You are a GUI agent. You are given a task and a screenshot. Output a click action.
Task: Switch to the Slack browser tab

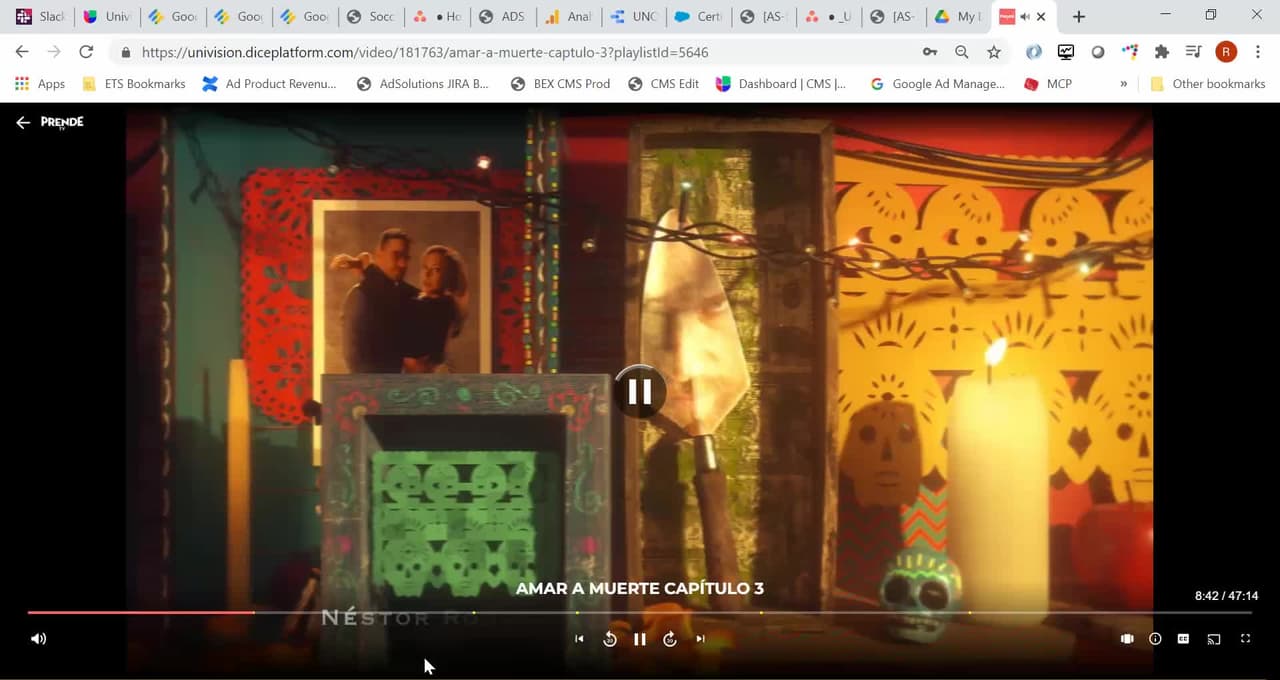pos(40,17)
